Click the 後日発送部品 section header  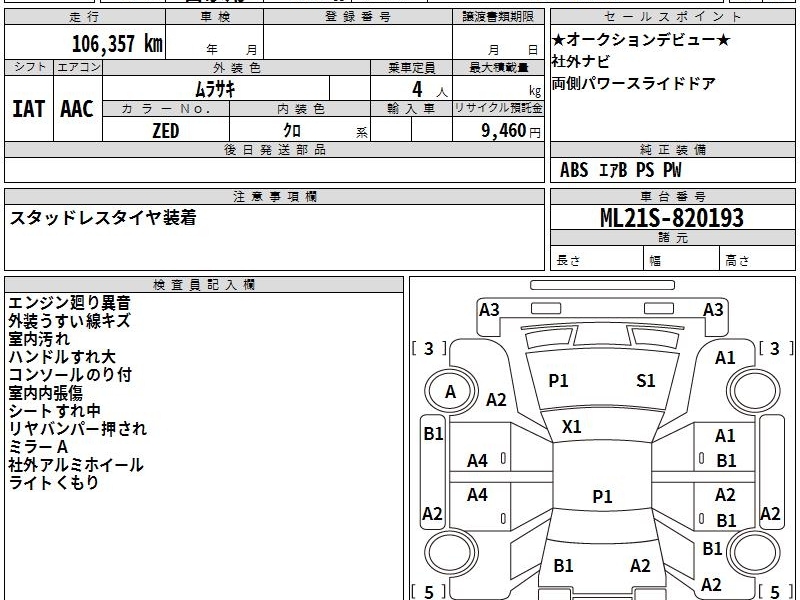274,150
